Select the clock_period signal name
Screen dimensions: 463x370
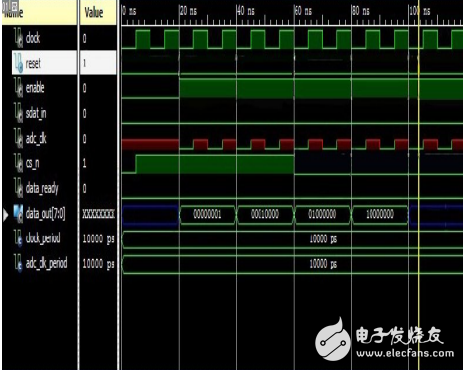[43, 238]
